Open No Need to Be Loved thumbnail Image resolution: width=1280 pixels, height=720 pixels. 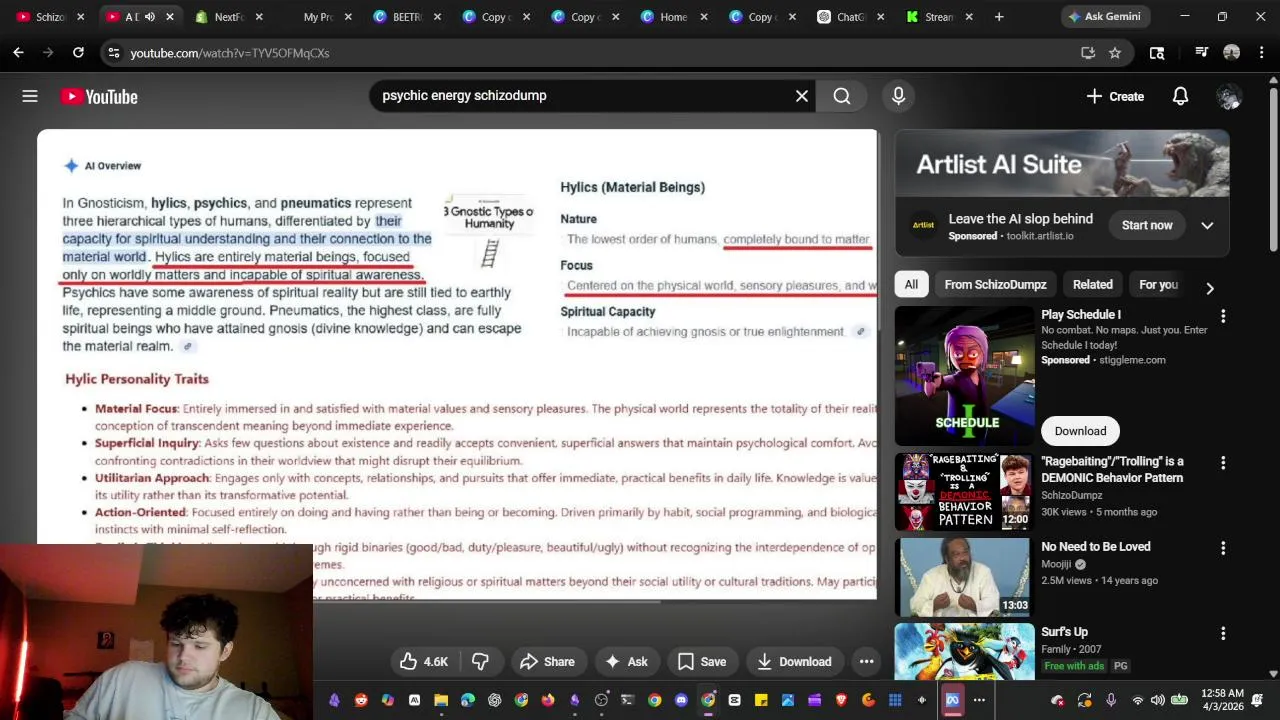click(964, 577)
